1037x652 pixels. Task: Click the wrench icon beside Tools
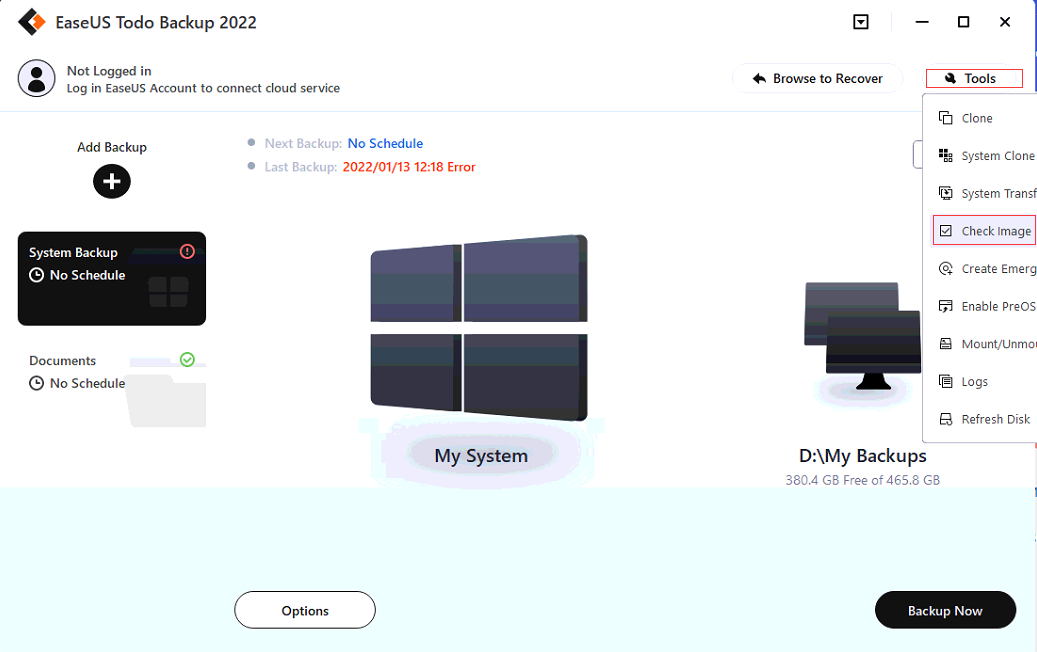click(x=950, y=79)
